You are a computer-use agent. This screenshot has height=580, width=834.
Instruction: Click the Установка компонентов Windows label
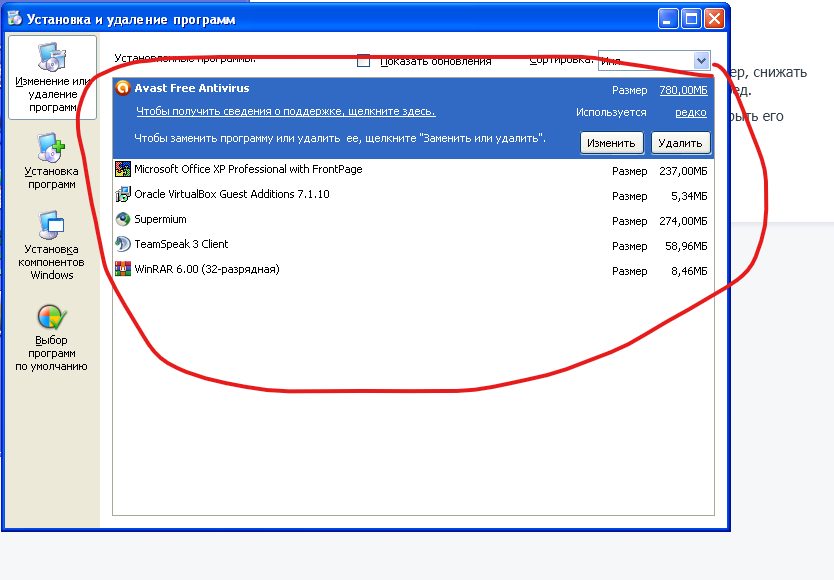pos(51,262)
